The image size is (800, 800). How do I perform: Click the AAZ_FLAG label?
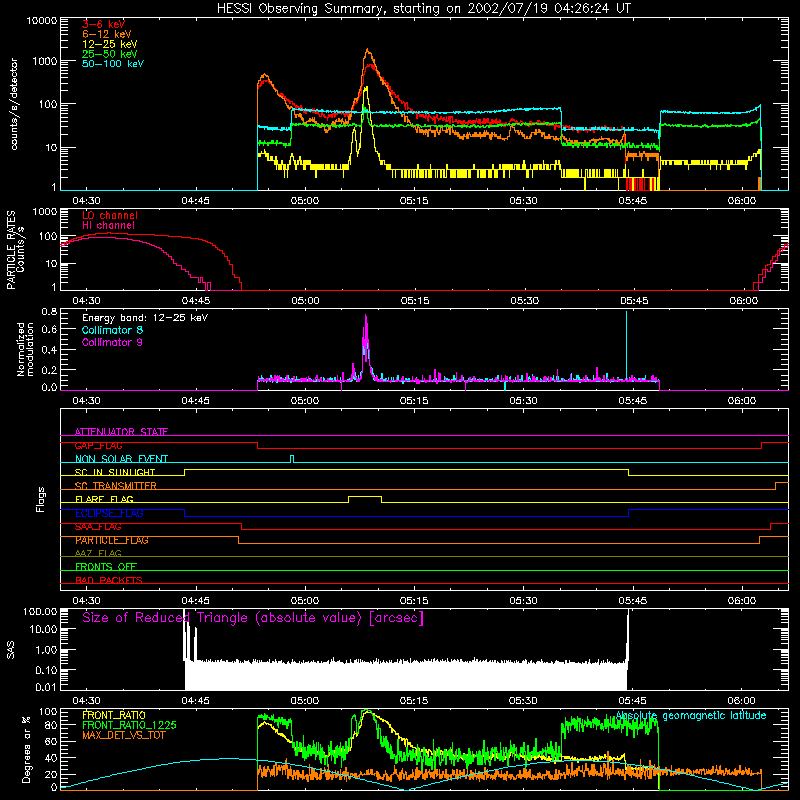(98, 553)
